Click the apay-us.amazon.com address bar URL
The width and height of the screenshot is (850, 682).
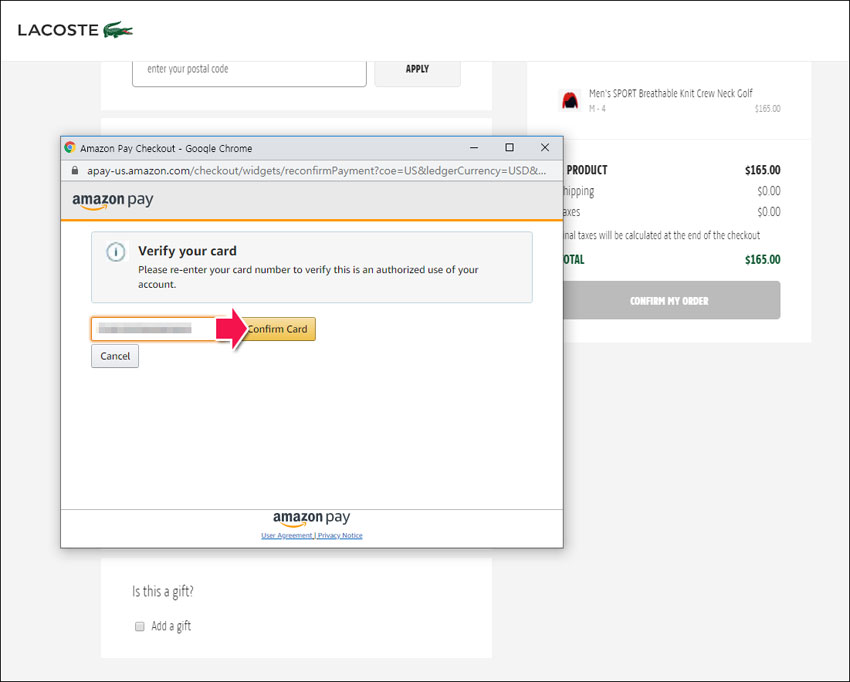pos(317,171)
